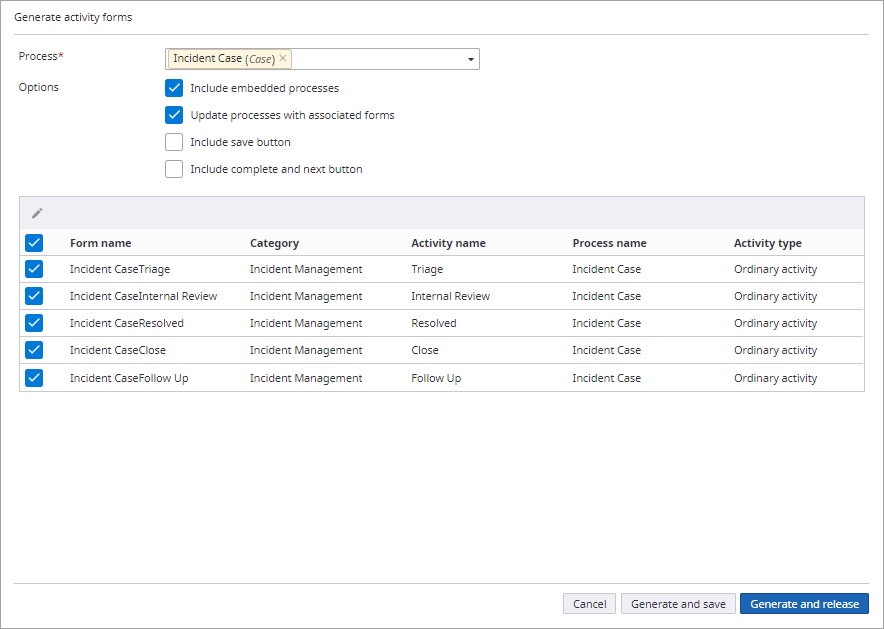Remove the Incident Case chip via its X icon
This screenshot has width=884, height=629.
(283, 58)
